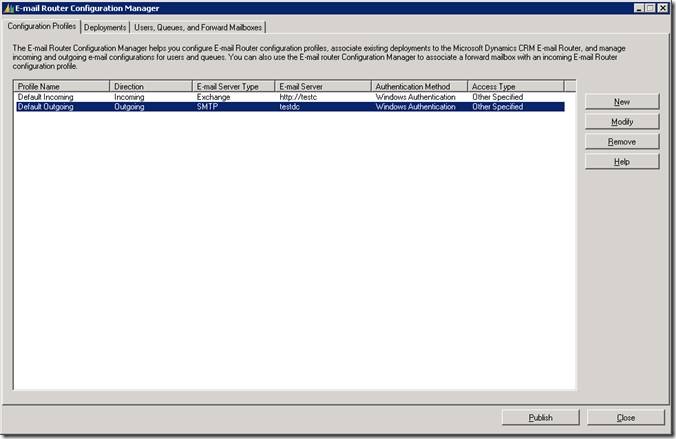
Task: Sort by Profile Name column header
Action: pyautogui.click(x=61, y=87)
